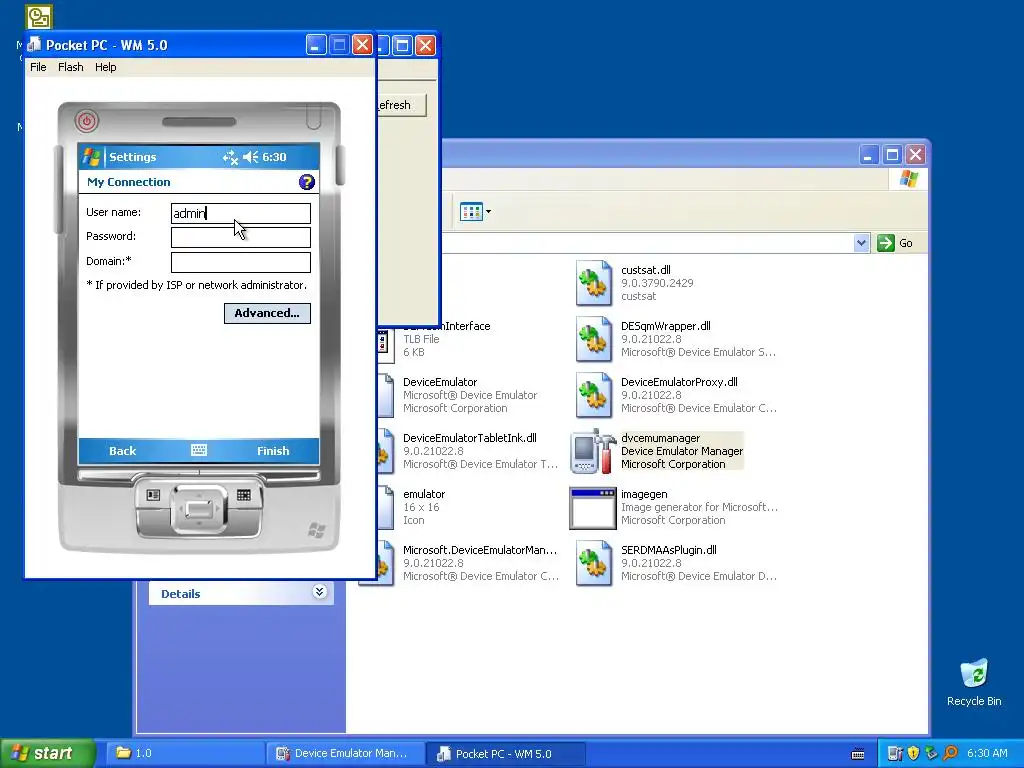Select the Microsoft.DeviceEmulatorMan... file name

pyautogui.click(x=480, y=550)
